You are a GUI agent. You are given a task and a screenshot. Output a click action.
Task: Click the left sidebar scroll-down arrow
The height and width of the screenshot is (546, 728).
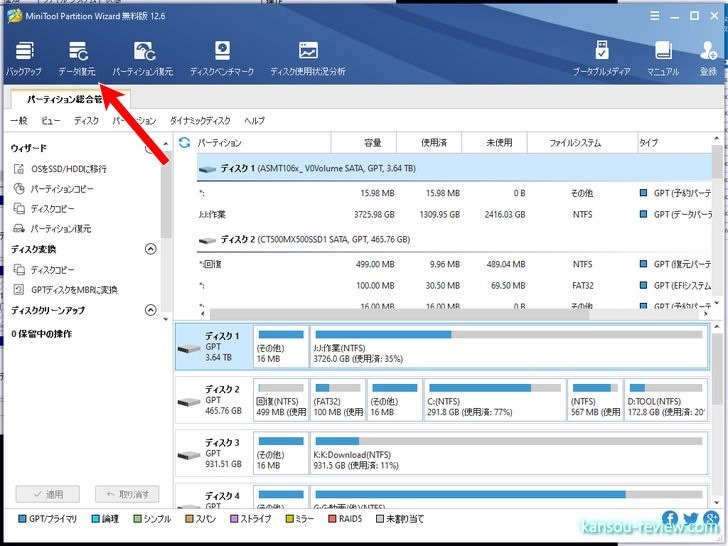[x=166, y=319]
